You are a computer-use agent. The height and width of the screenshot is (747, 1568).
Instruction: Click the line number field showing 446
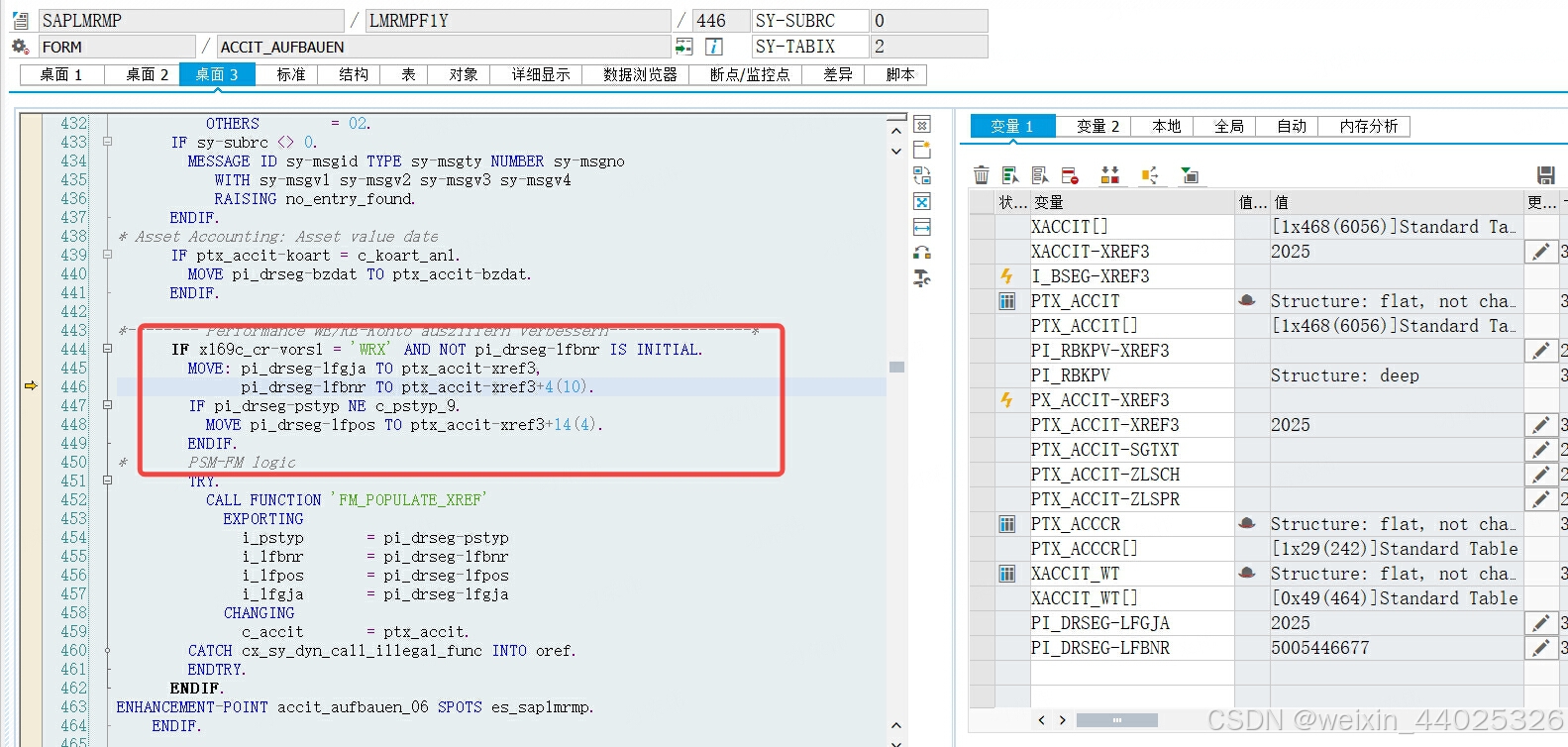pos(719,21)
